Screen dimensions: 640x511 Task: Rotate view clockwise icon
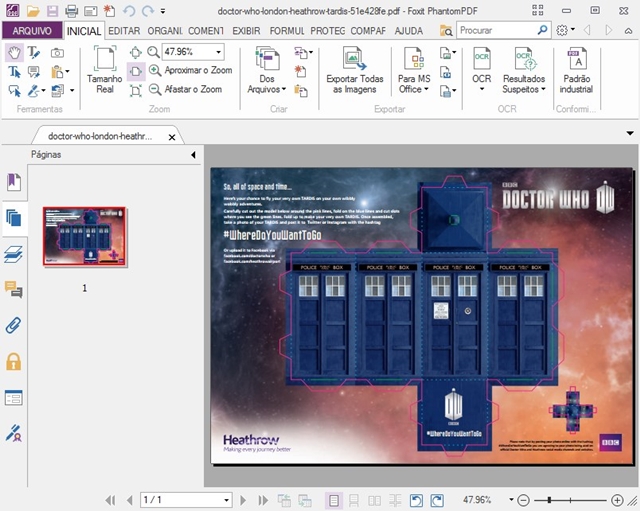pyautogui.click(x=437, y=500)
